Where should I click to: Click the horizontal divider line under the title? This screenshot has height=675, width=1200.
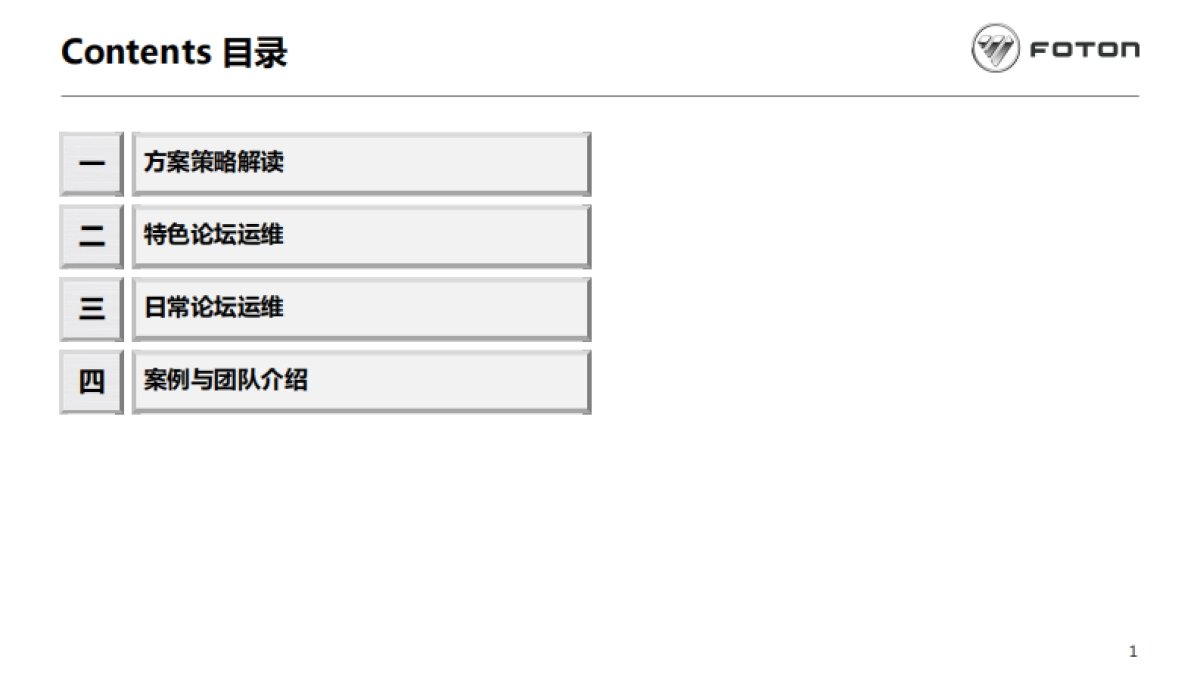[x=600, y=96]
